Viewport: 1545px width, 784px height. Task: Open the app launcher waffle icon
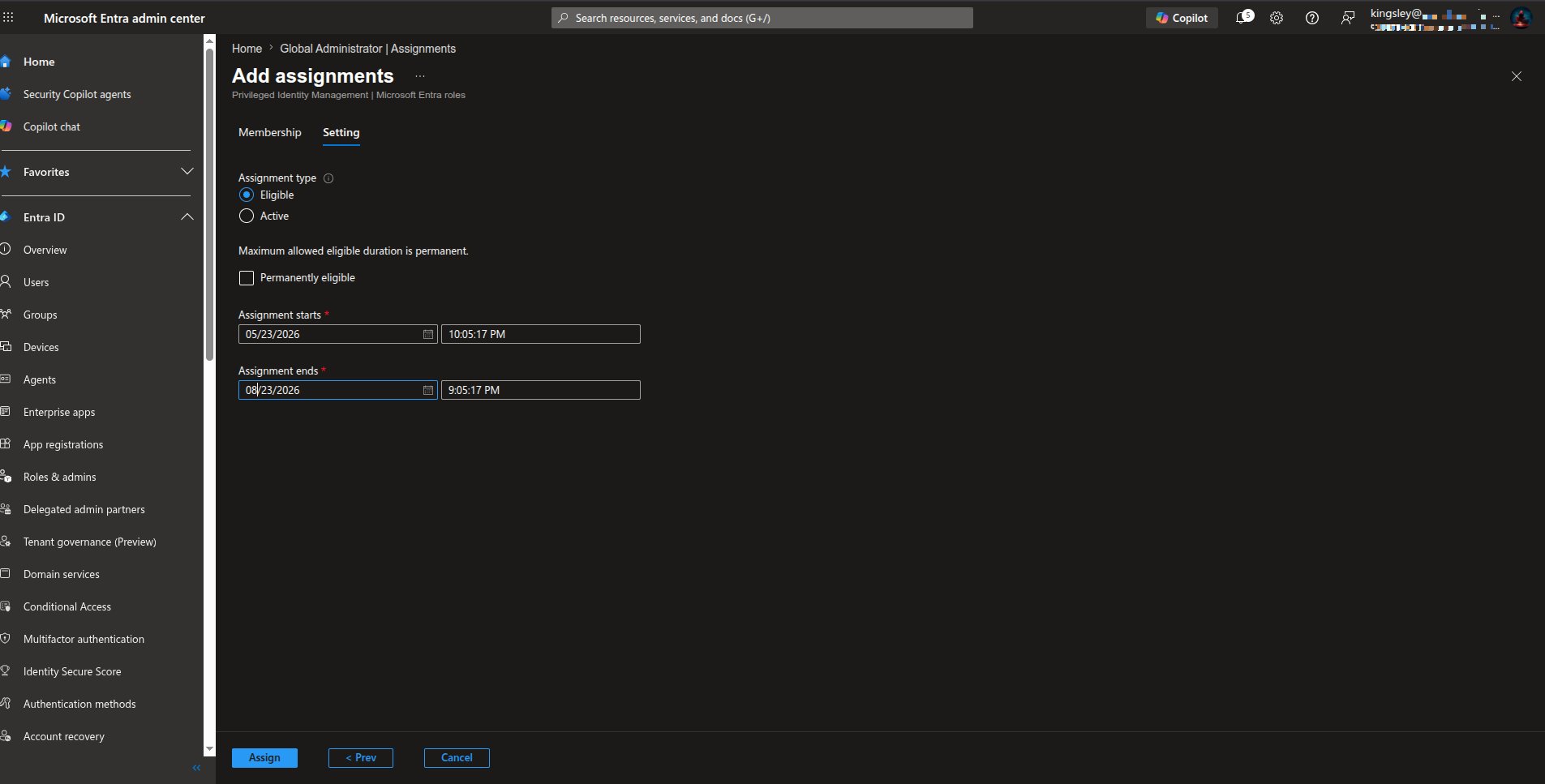tap(8, 17)
